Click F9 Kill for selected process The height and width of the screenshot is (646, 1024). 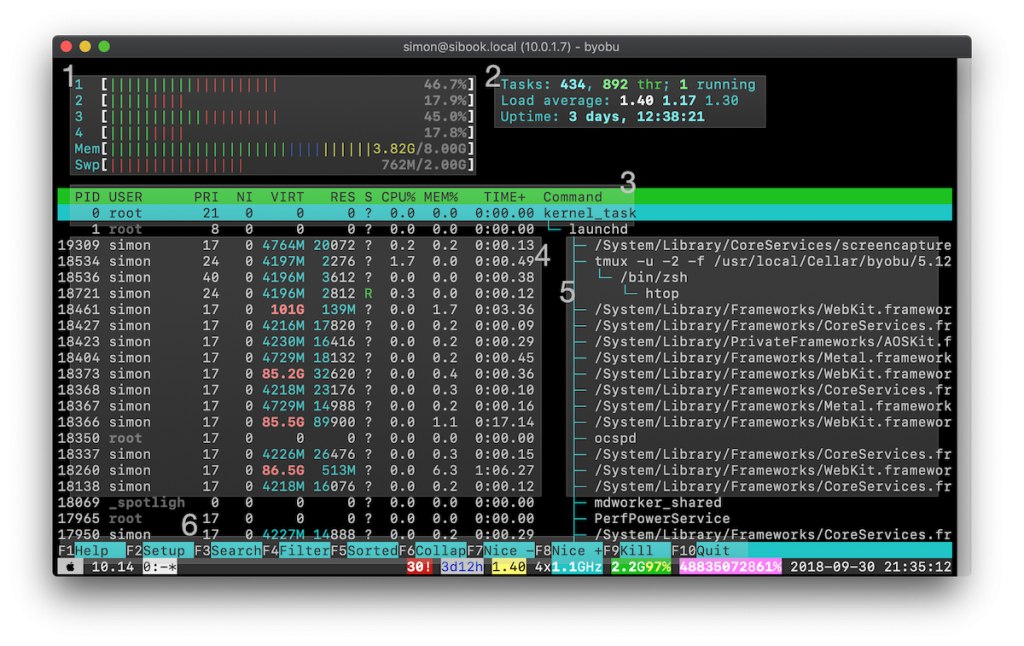click(x=637, y=551)
